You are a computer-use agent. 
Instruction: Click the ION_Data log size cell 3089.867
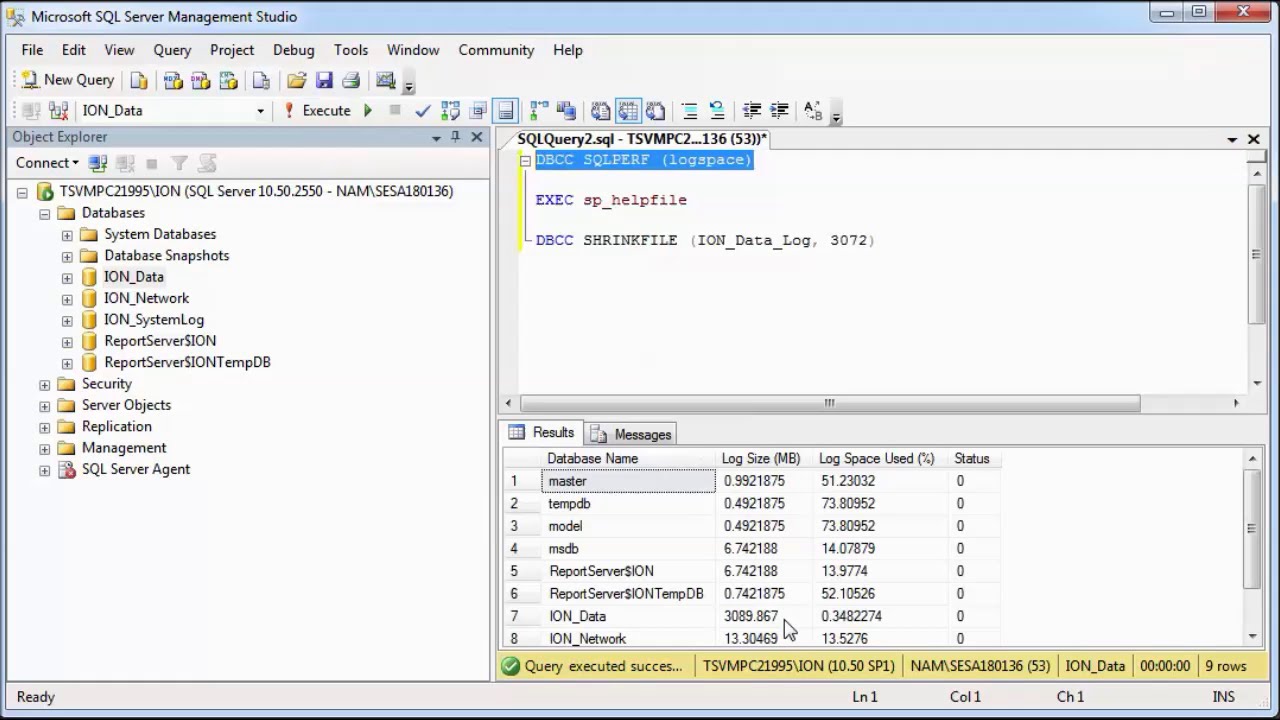pyautogui.click(x=764, y=616)
